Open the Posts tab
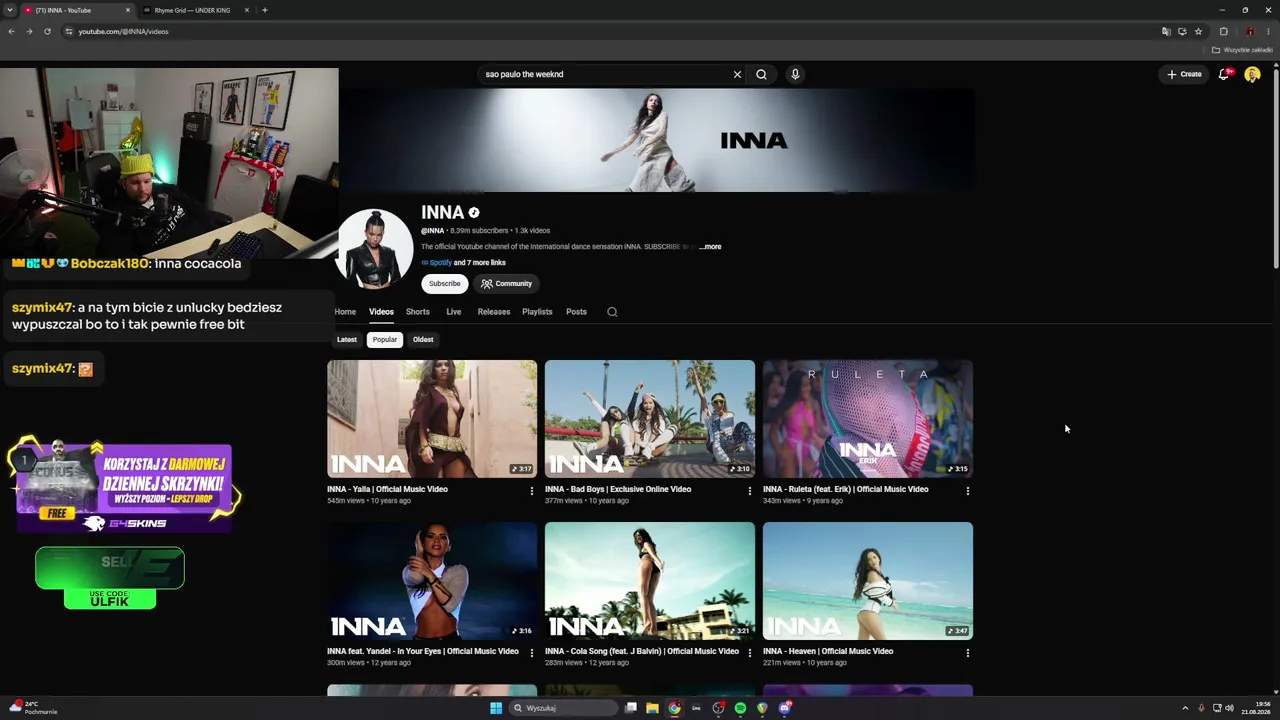 (x=577, y=312)
